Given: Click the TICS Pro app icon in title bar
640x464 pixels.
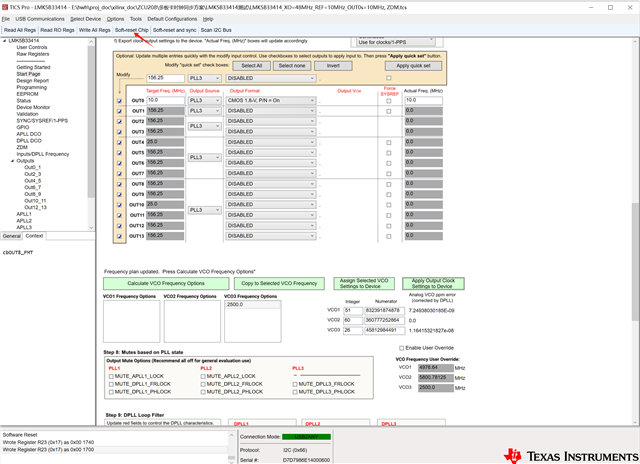Looking at the screenshot, I should pos(5,7).
